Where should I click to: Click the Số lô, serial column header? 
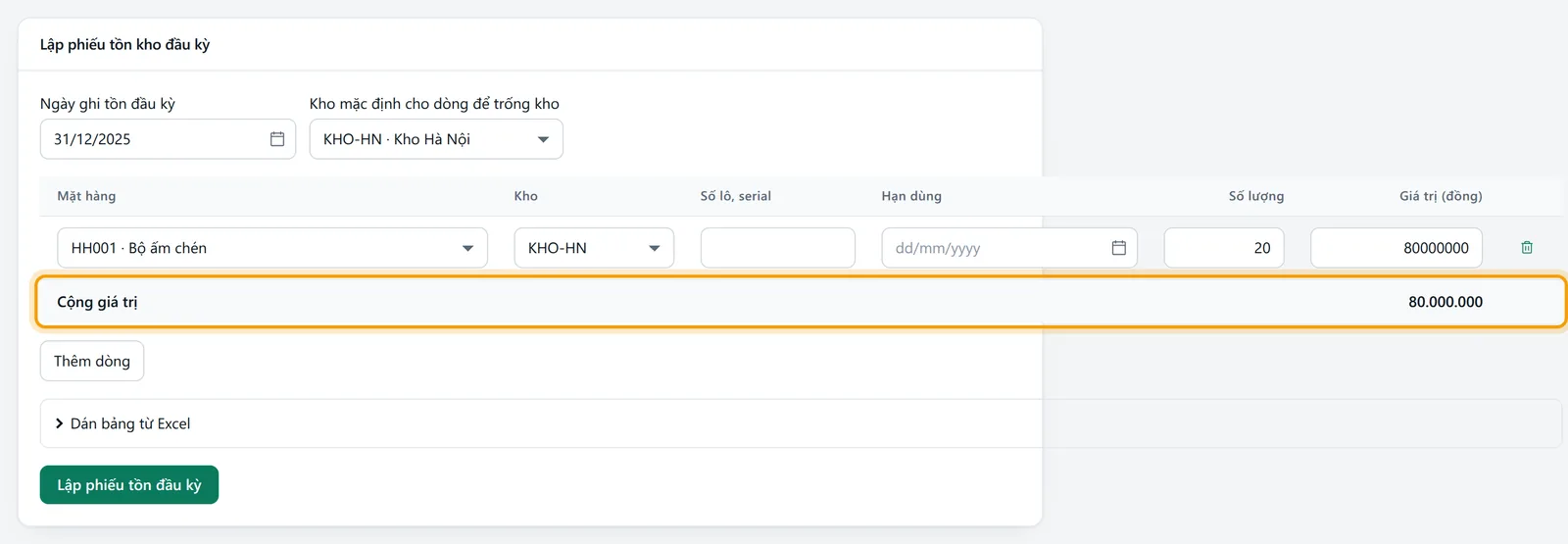click(x=736, y=196)
